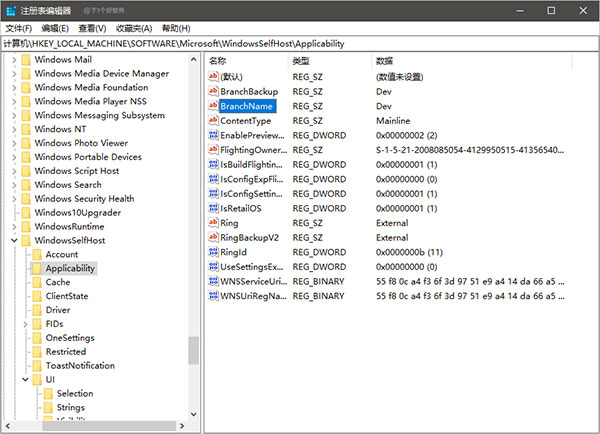The width and height of the screenshot is (600, 434).
Task: Click tree scrollbar up arrow
Action: click(194, 59)
